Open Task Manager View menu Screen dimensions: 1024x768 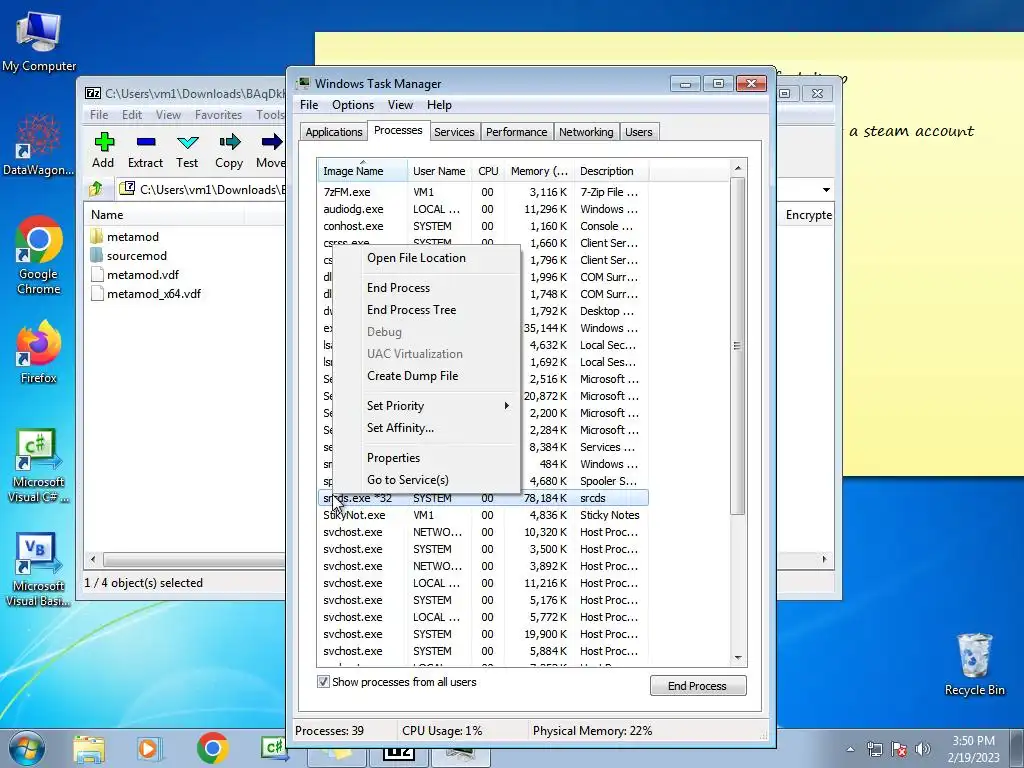(400, 104)
